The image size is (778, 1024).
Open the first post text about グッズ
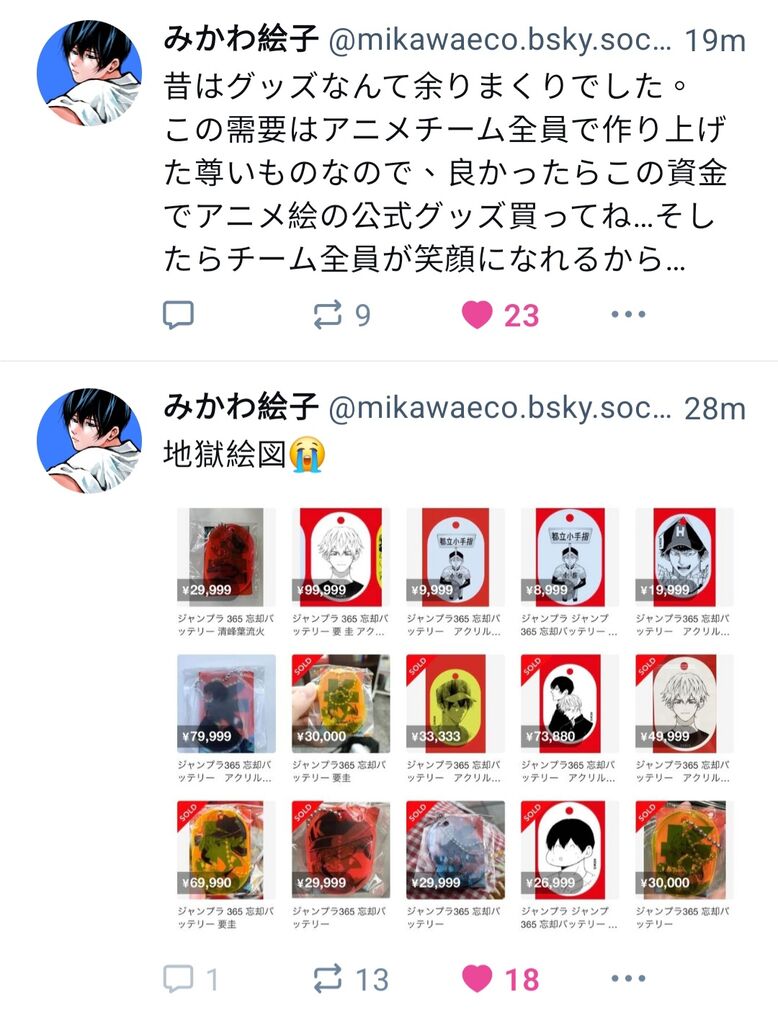(446, 172)
